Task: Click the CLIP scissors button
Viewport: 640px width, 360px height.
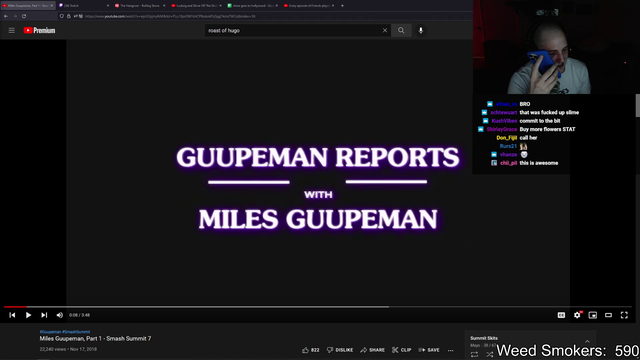Action: (402, 350)
